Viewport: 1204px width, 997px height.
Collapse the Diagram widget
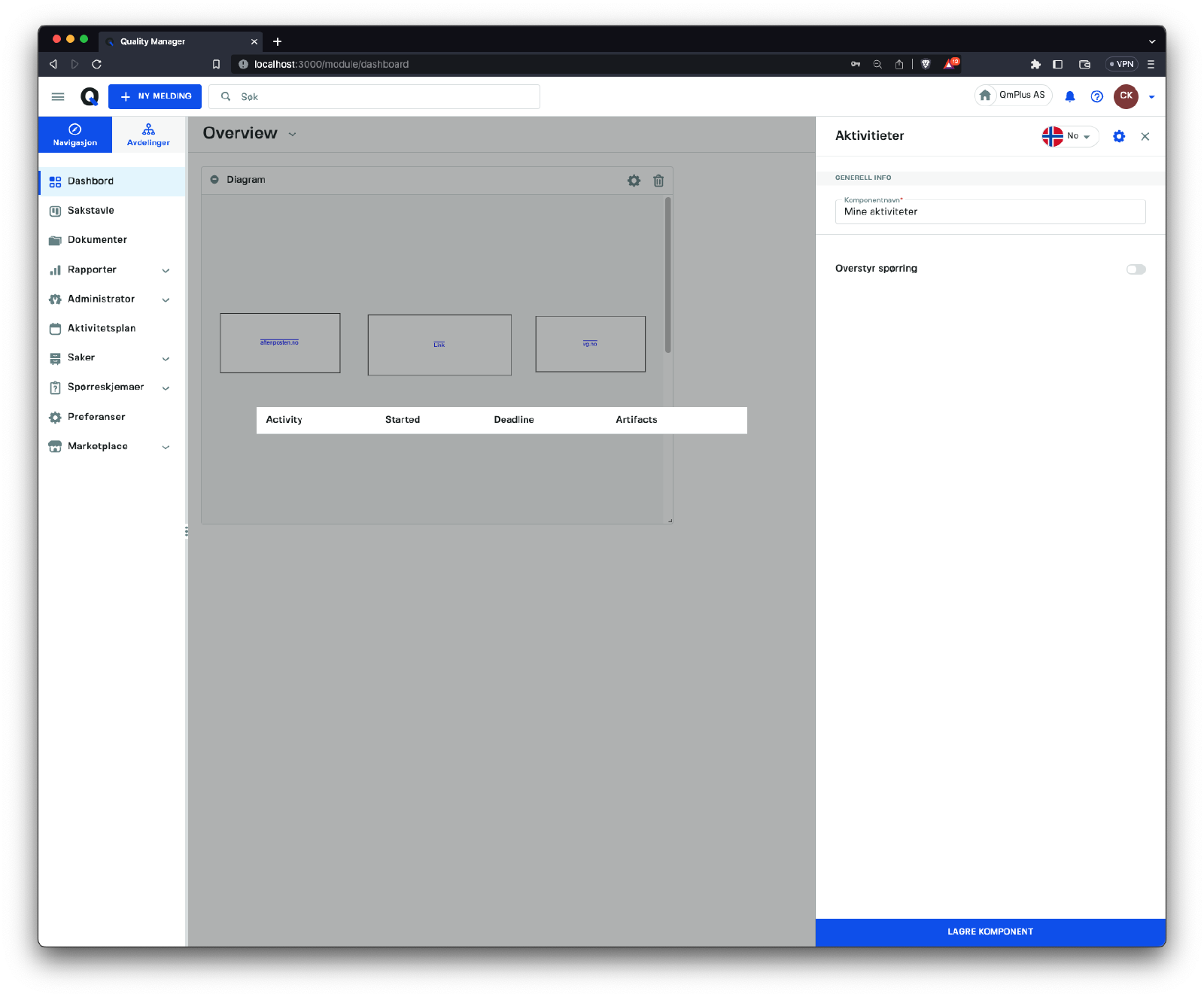[214, 180]
